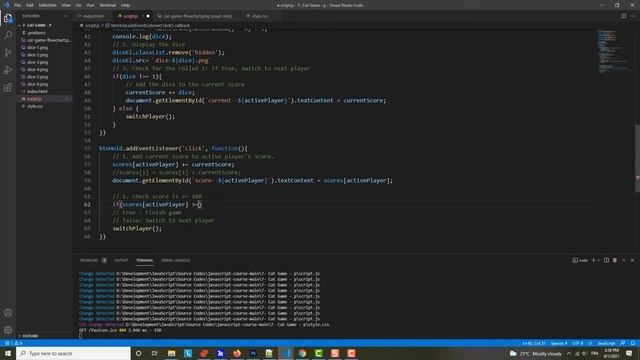Open the Help menu
Viewport: 640px width, 360px height.
pos(125,5)
